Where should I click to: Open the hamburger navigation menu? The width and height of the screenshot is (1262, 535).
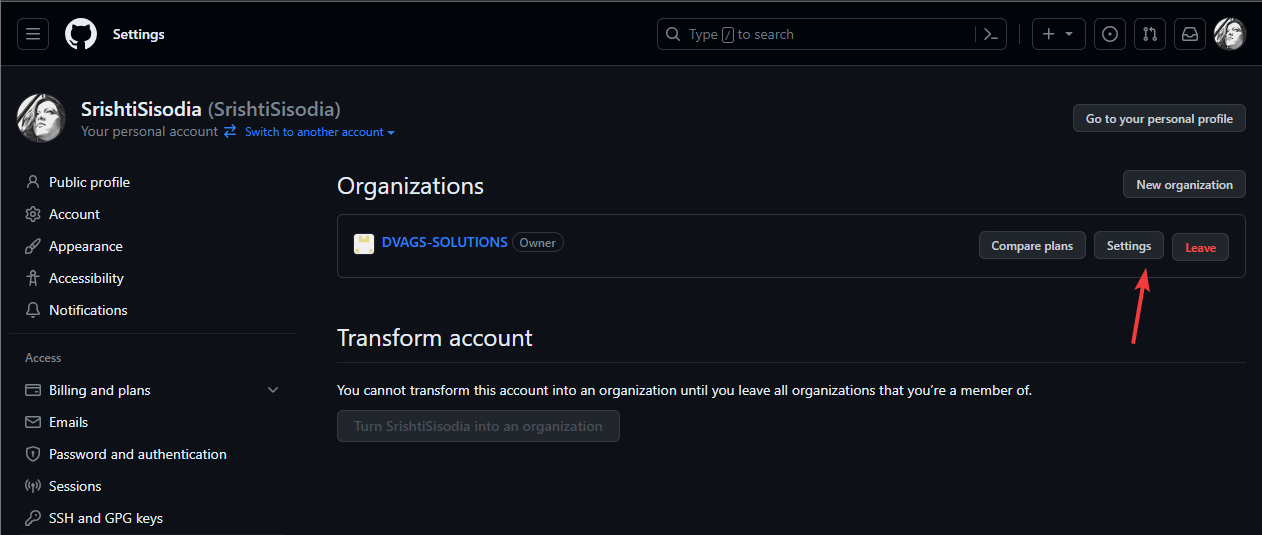[33, 34]
